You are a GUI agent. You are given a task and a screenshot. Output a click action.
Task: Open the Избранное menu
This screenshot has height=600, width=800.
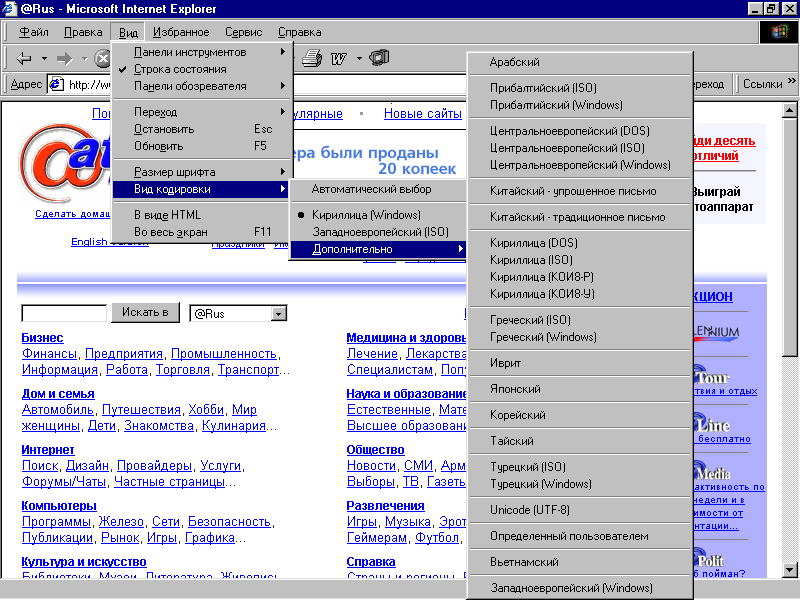click(181, 32)
